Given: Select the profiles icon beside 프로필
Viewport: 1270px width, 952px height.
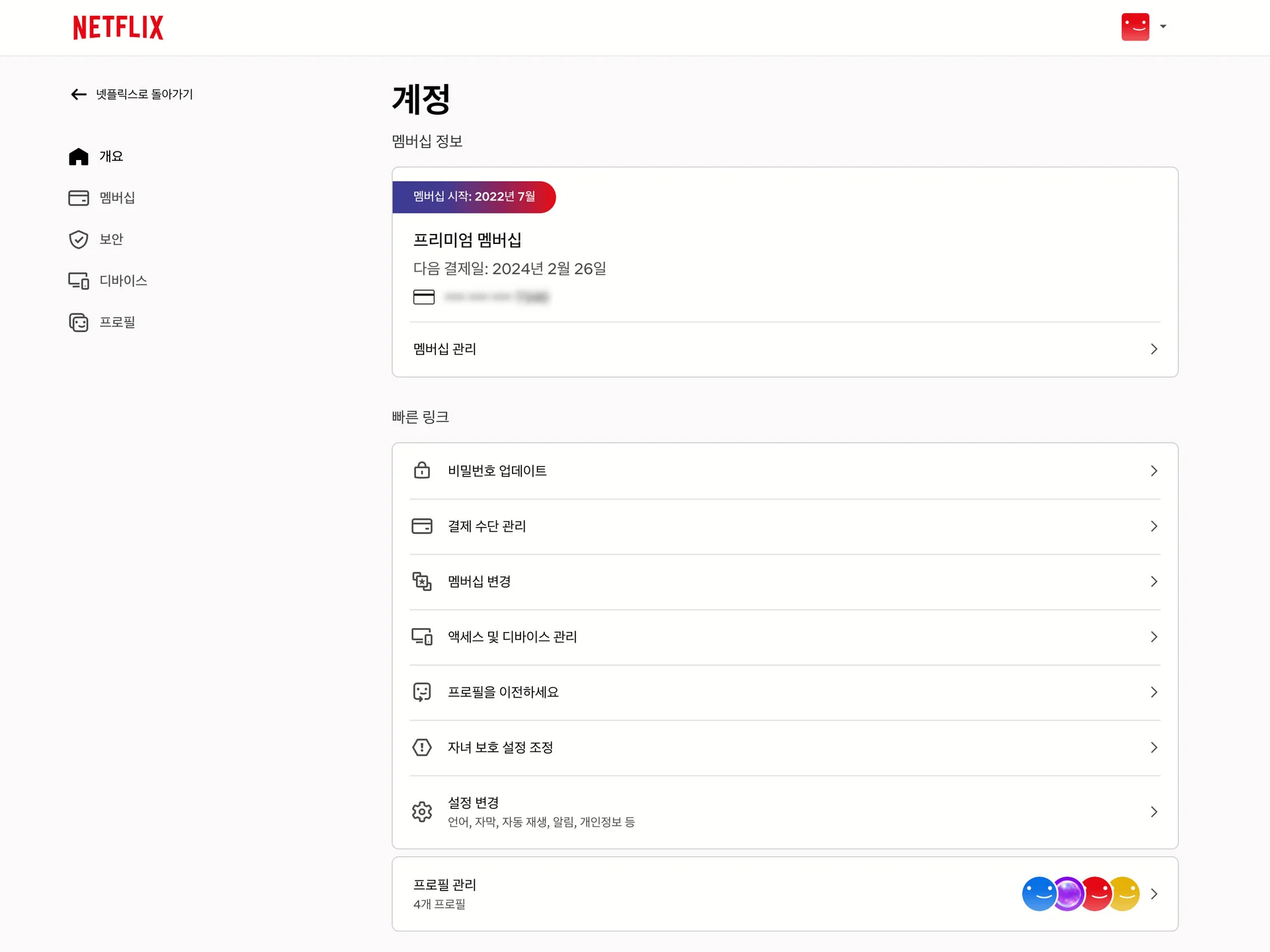Looking at the screenshot, I should click(79, 322).
